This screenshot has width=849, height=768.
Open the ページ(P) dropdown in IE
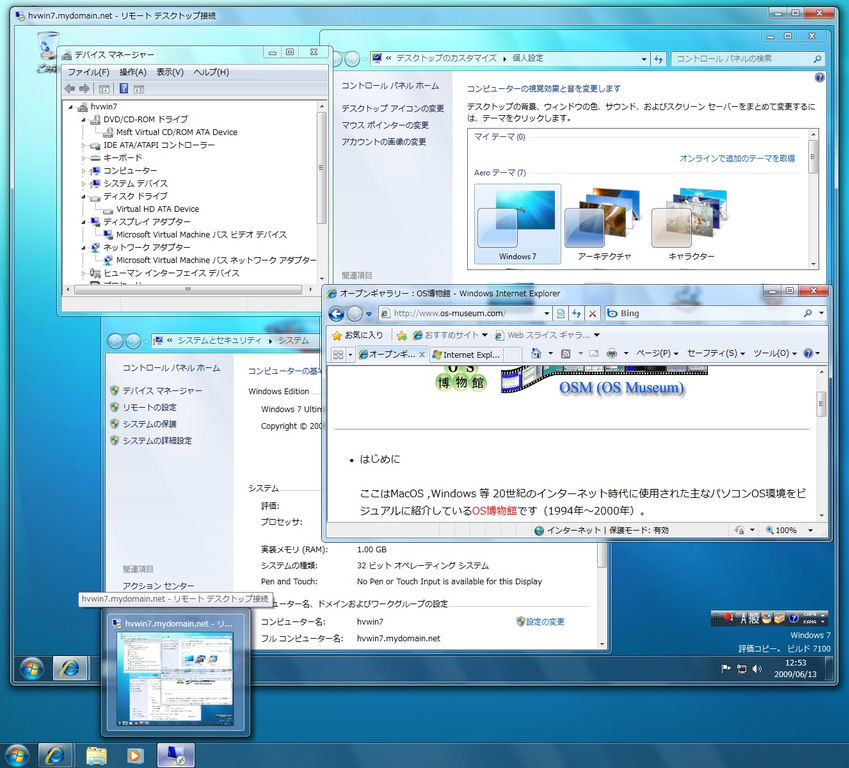657,354
